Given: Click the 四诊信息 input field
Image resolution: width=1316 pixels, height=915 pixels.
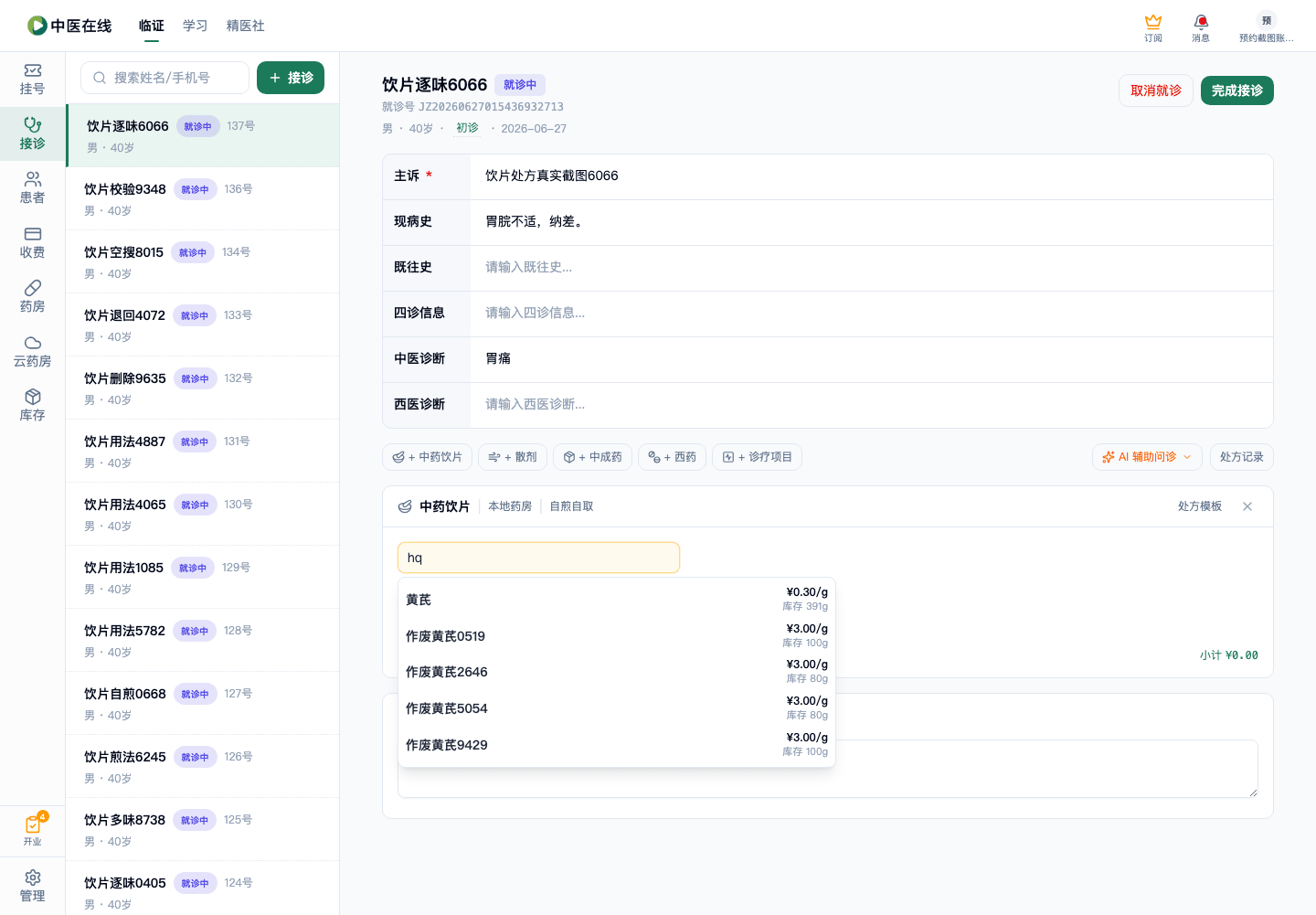Looking at the screenshot, I should click(x=872, y=314).
